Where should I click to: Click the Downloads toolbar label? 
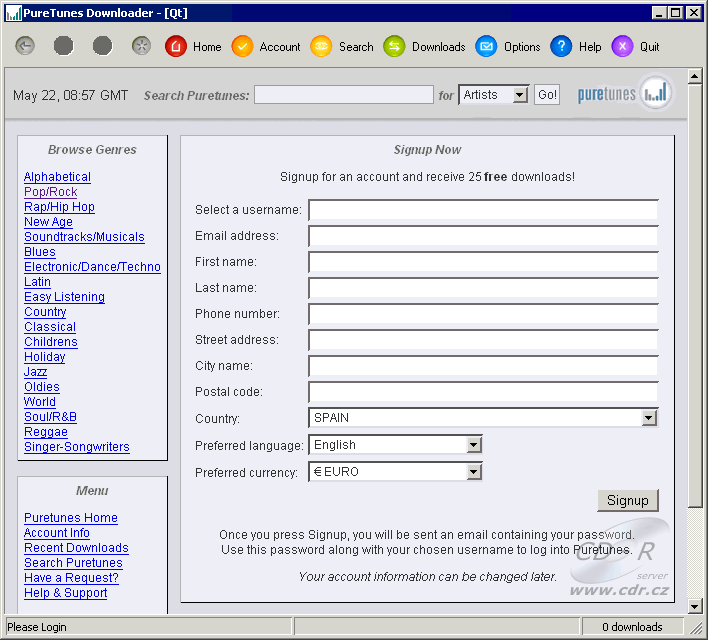point(438,47)
